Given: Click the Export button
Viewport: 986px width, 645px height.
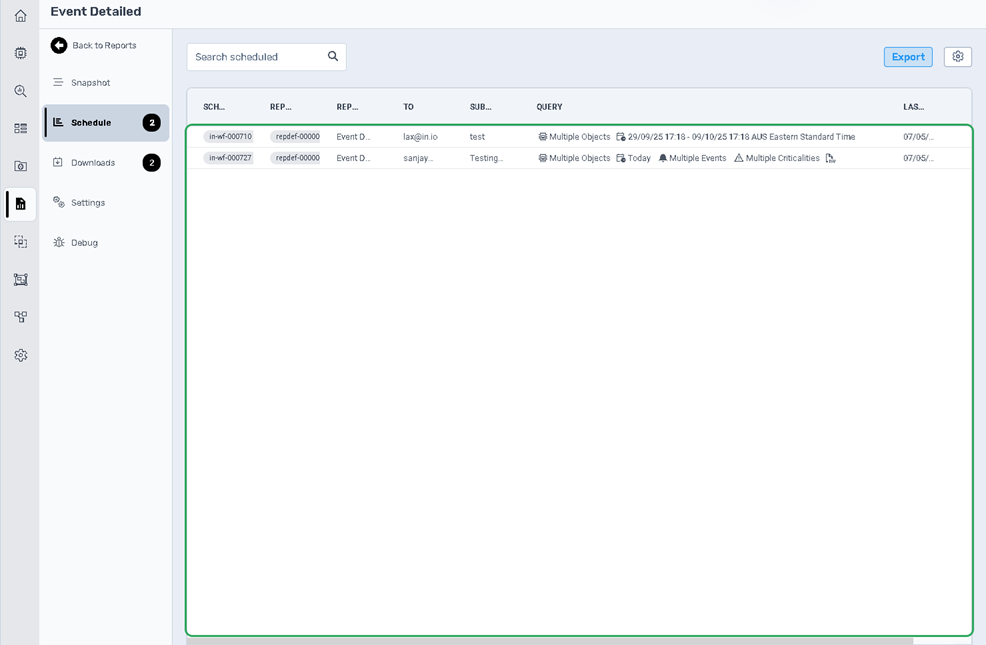Looking at the screenshot, I should click(908, 57).
